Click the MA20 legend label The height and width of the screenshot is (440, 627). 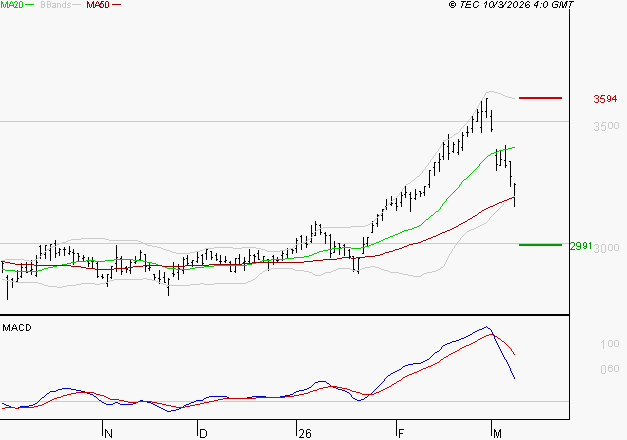click(12, 5)
